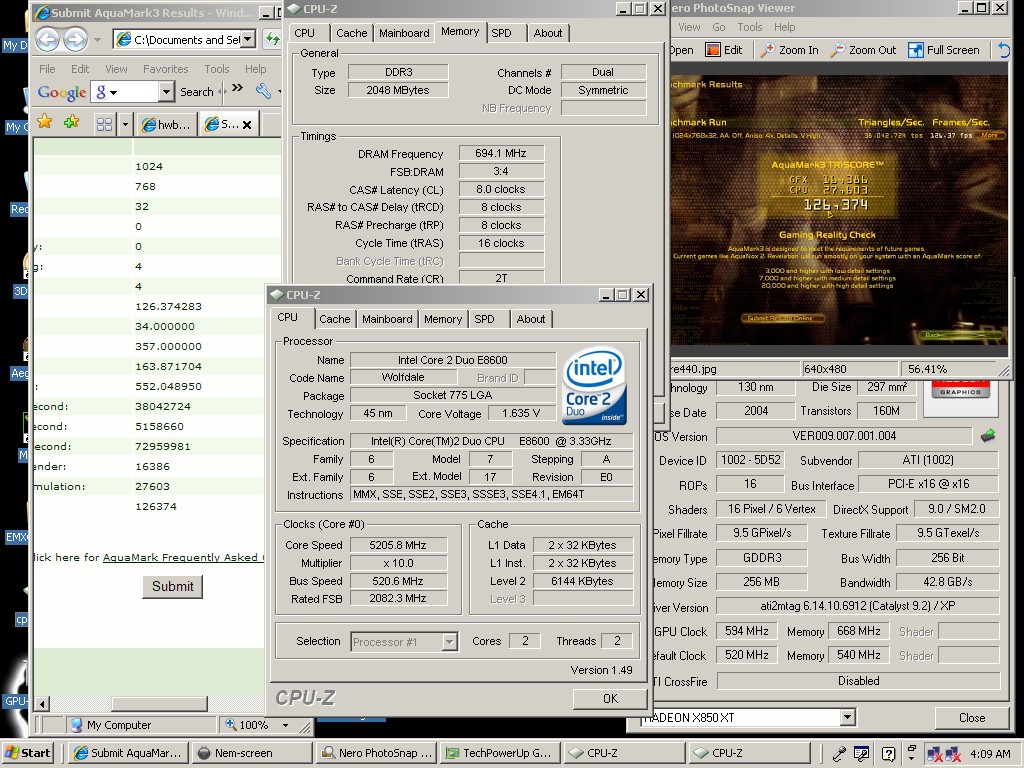
Task: Click the Google toolbar search input field
Action: coord(134,92)
